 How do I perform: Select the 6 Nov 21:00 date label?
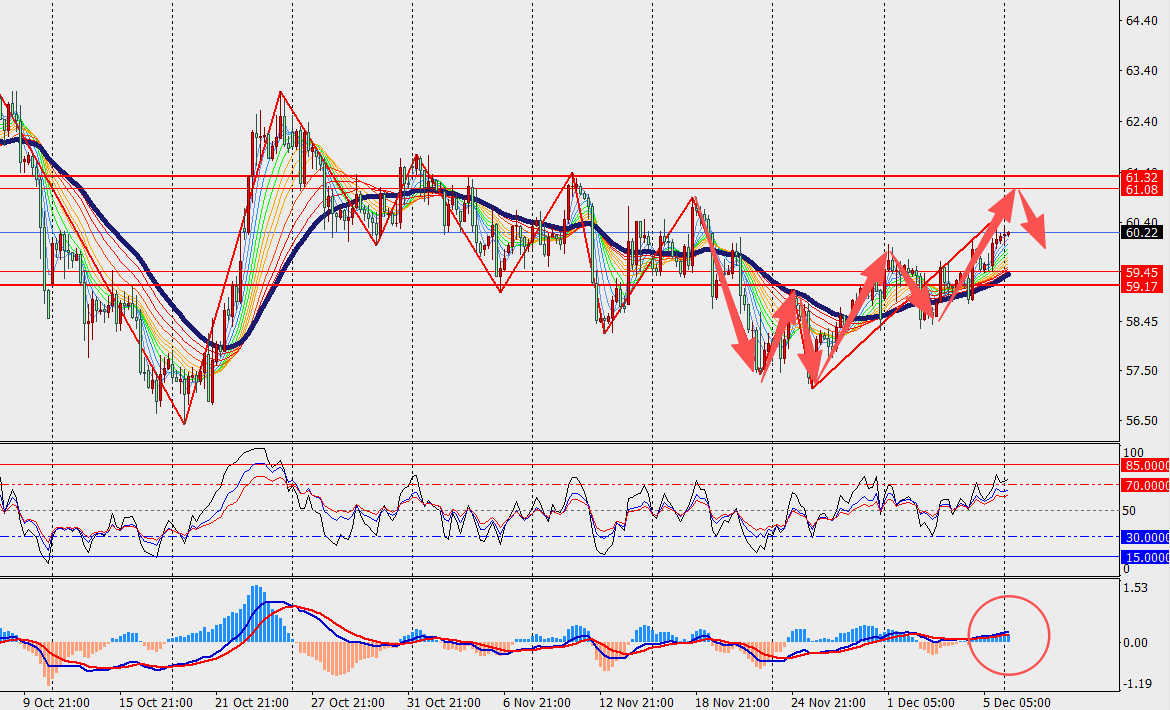point(535,701)
